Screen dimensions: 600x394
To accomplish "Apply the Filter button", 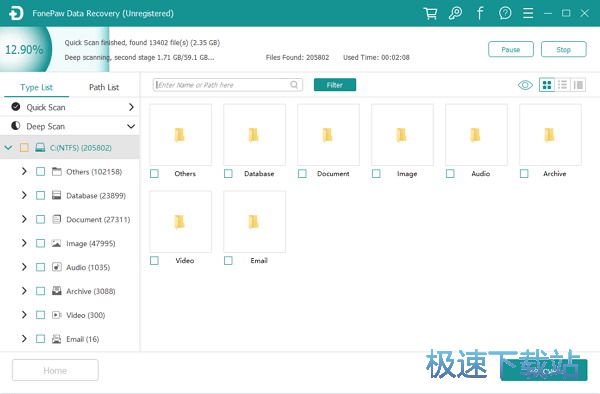I will tap(335, 85).
